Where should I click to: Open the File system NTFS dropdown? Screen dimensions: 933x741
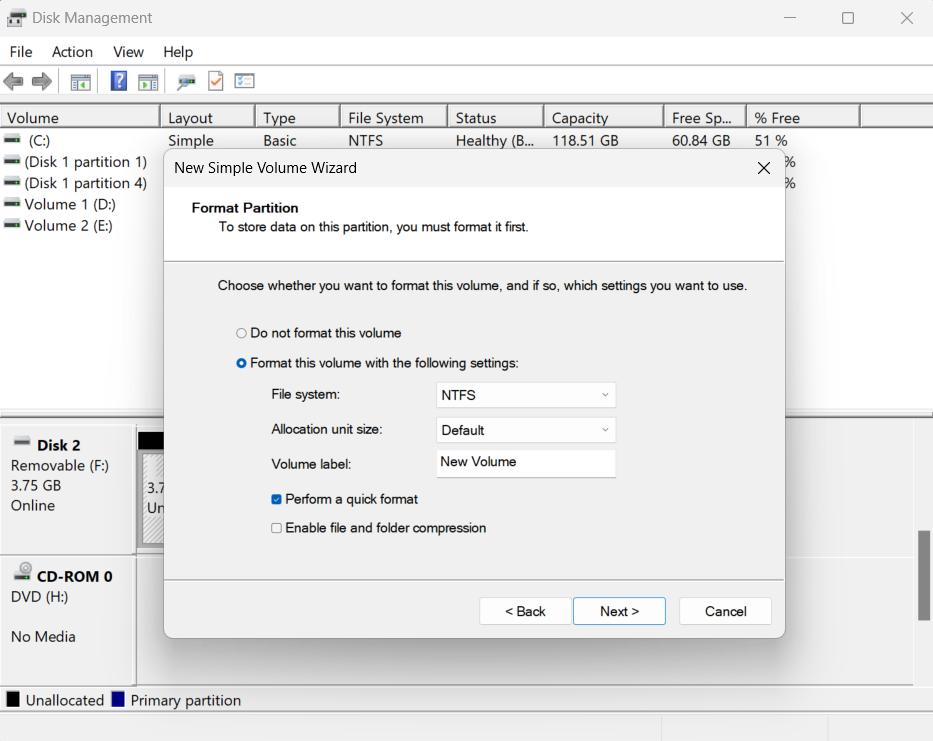click(526, 395)
